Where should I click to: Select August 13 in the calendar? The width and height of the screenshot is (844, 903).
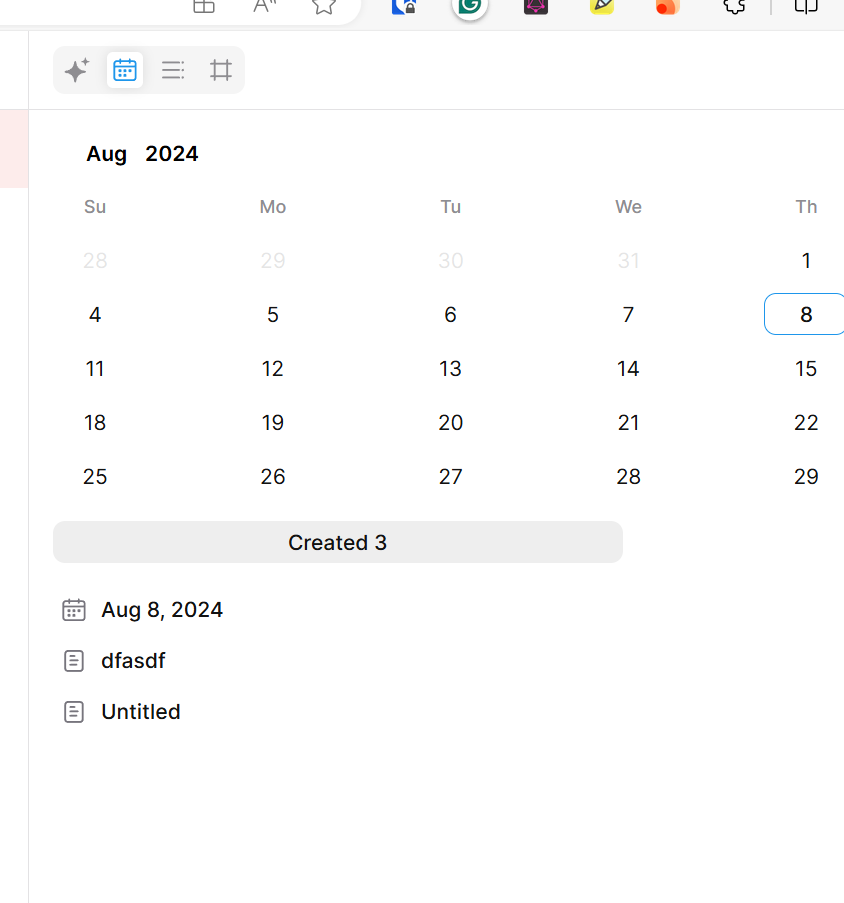click(450, 369)
